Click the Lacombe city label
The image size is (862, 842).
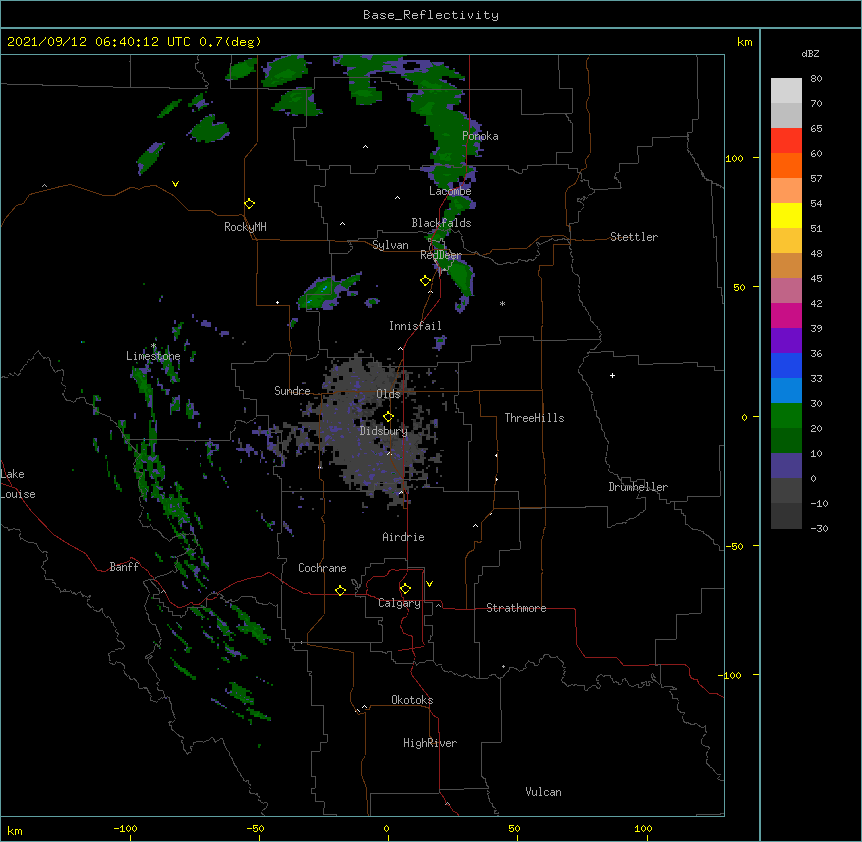point(450,191)
